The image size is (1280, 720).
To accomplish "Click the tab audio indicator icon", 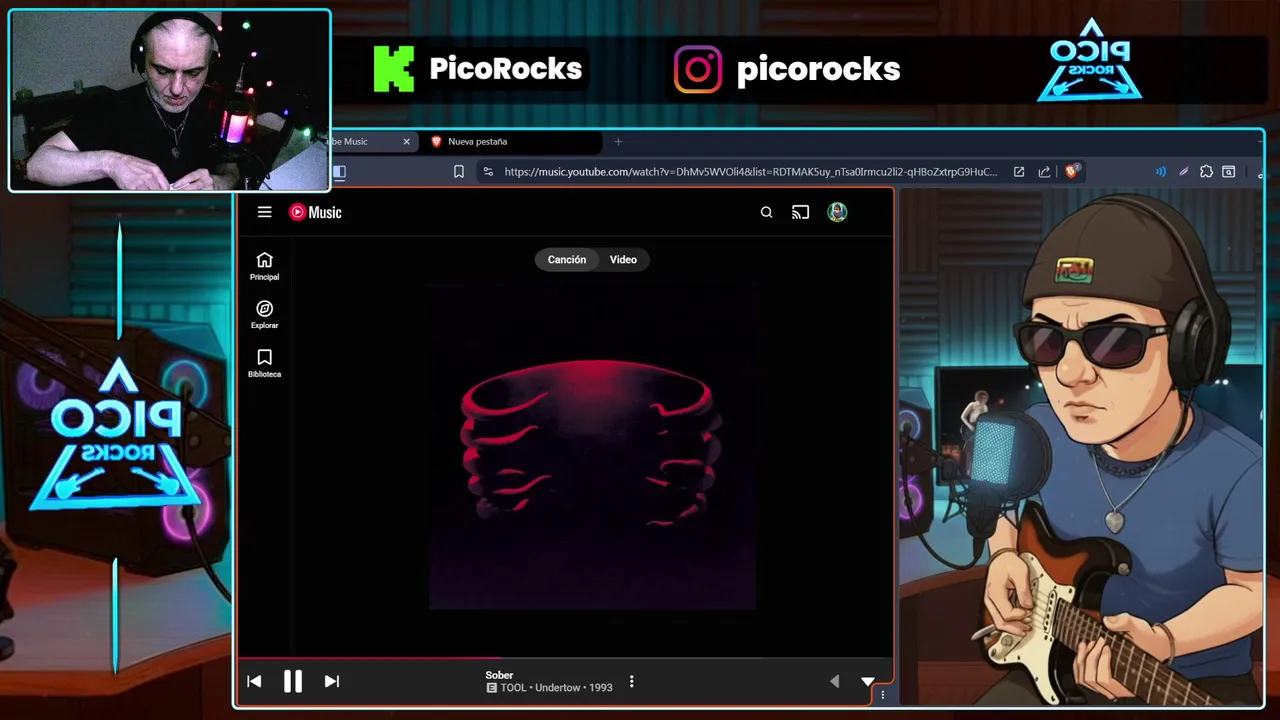I will click(1160, 172).
